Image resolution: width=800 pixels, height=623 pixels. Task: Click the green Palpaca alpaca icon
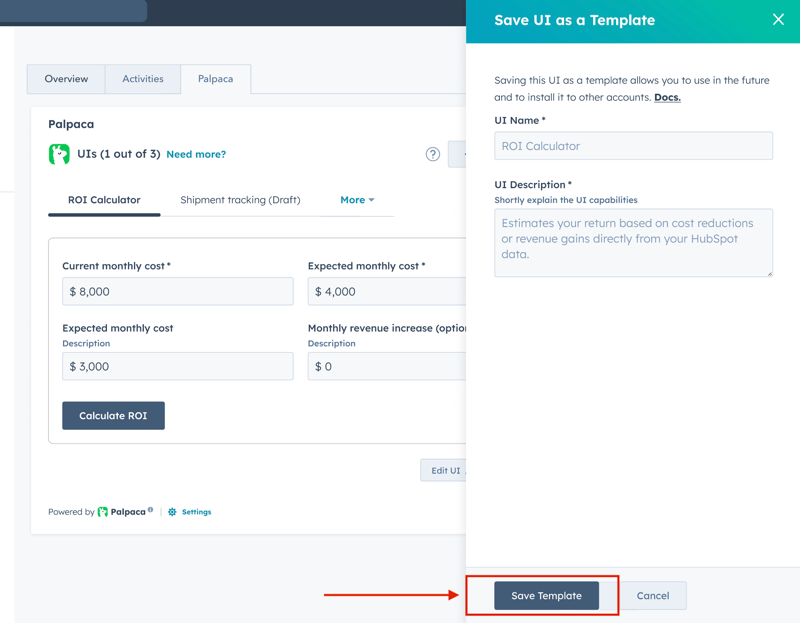pos(59,154)
